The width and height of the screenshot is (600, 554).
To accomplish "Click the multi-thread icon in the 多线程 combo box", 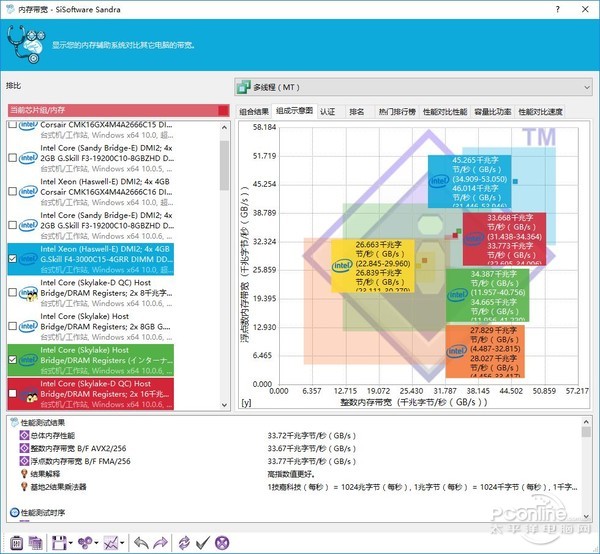I will (x=244, y=87).
